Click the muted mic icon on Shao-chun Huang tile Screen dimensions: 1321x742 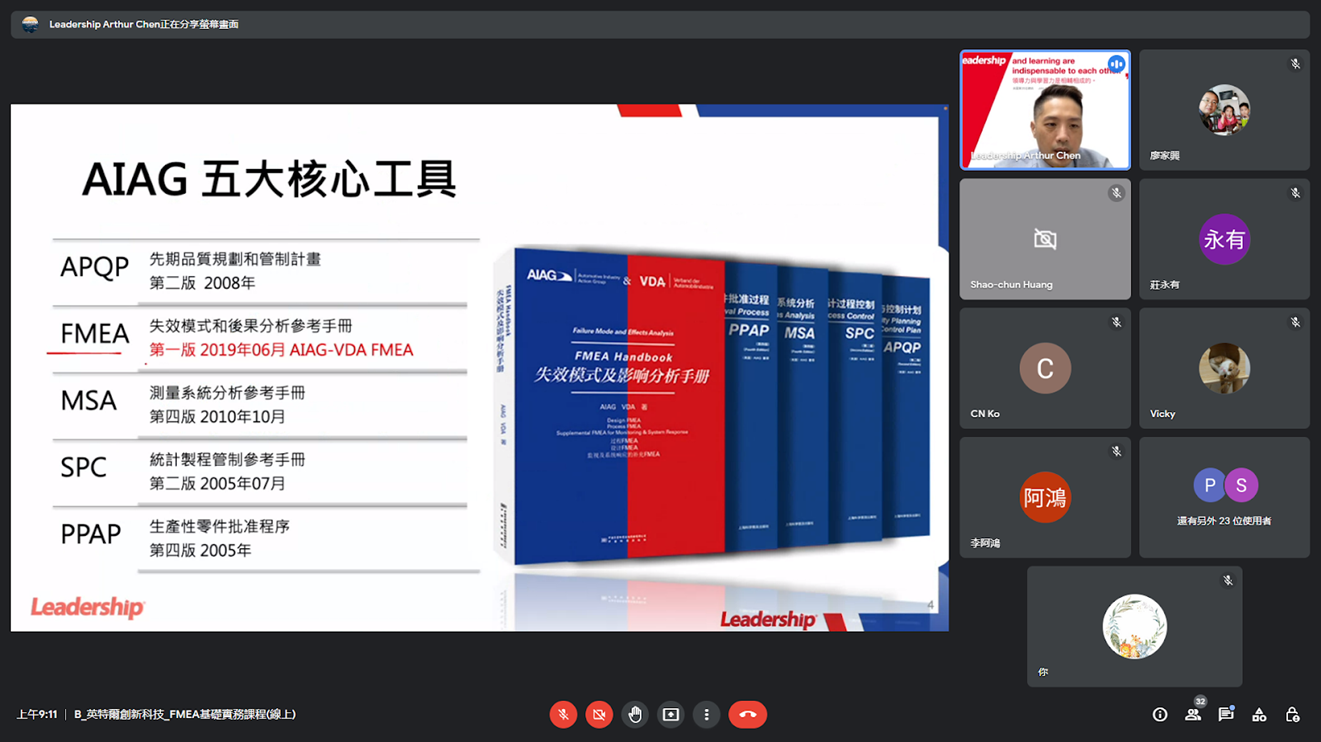coord(1116,193)
